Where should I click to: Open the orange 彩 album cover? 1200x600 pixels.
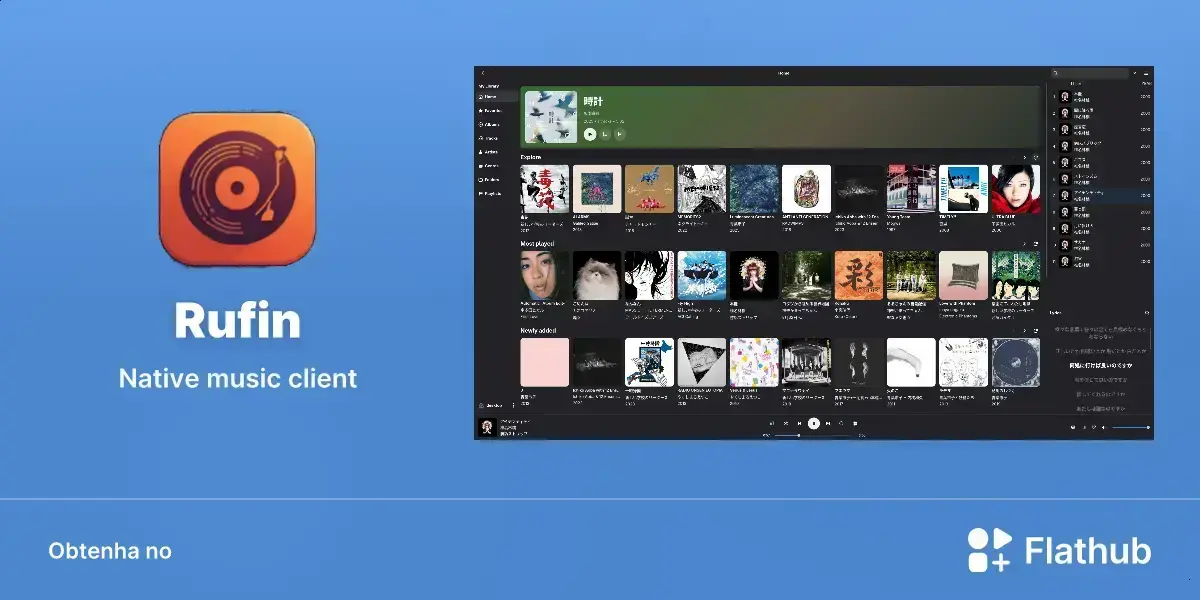858,275
